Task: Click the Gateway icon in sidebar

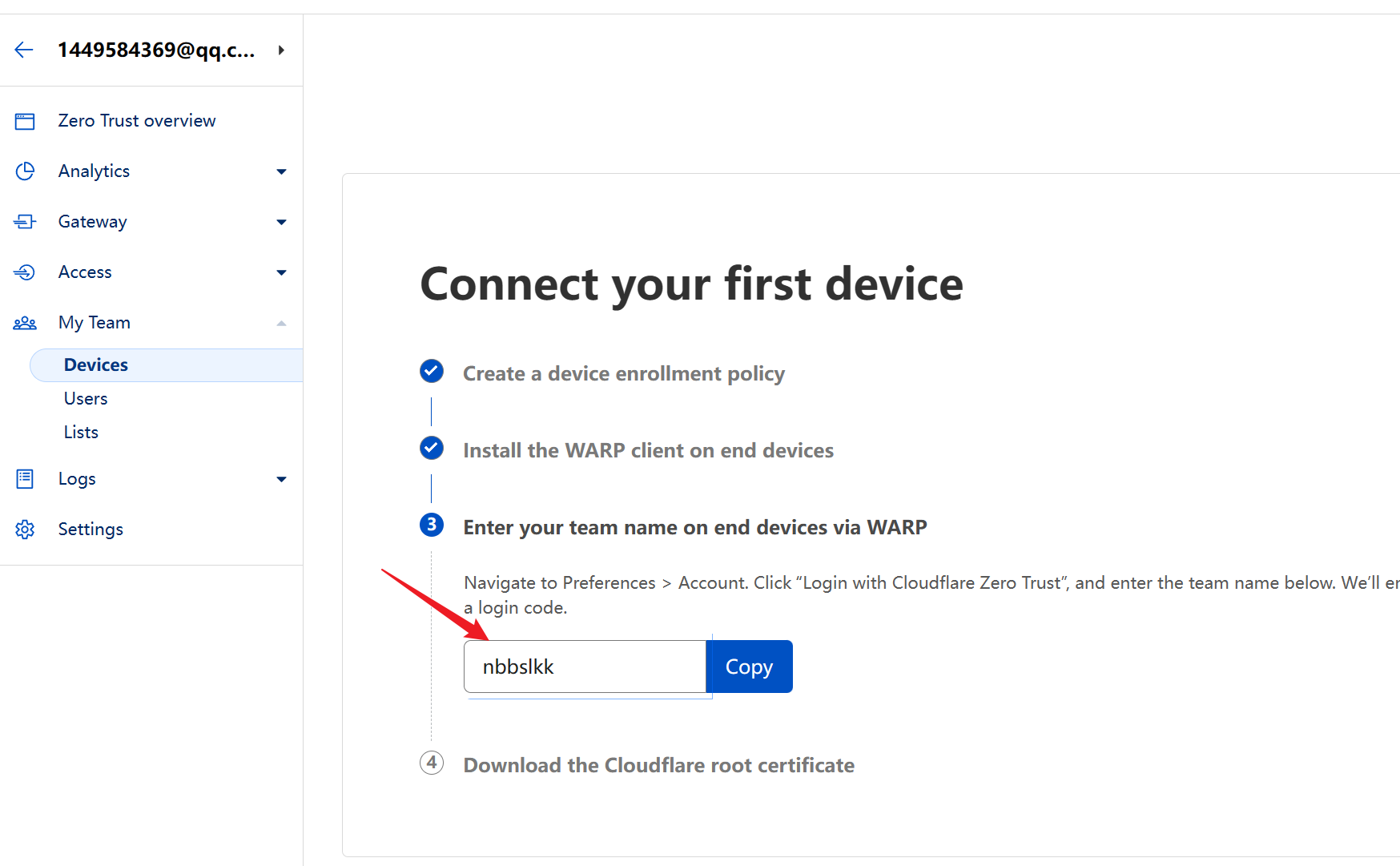Action: [25, 222]
